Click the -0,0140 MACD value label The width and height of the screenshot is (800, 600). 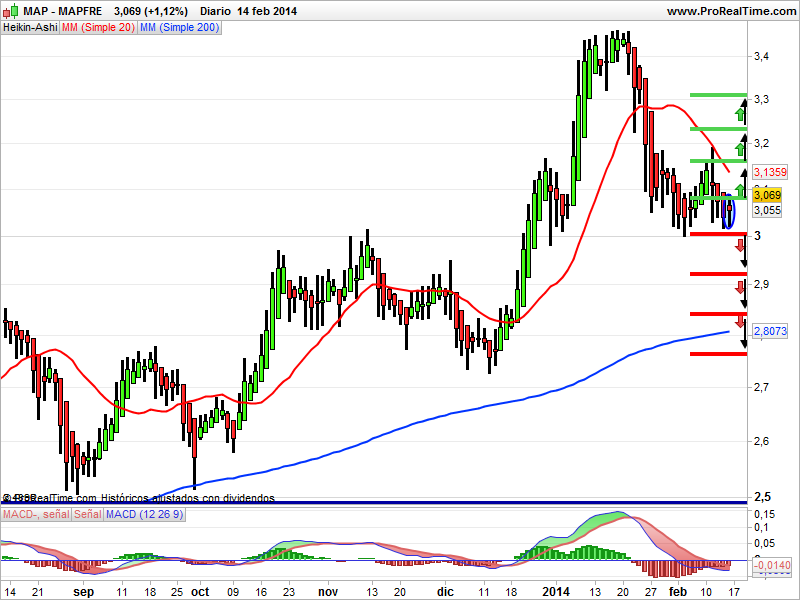(771, 565)
